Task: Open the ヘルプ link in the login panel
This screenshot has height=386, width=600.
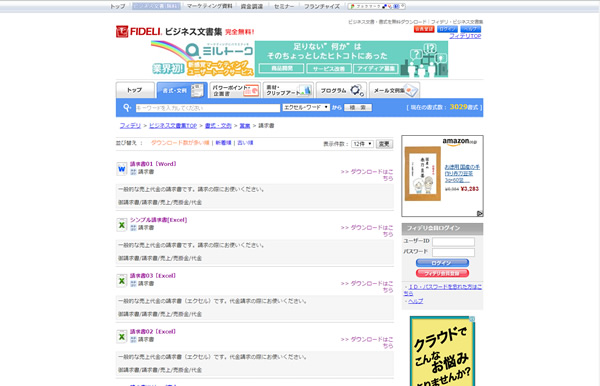Action: click(x=416, y=301)
